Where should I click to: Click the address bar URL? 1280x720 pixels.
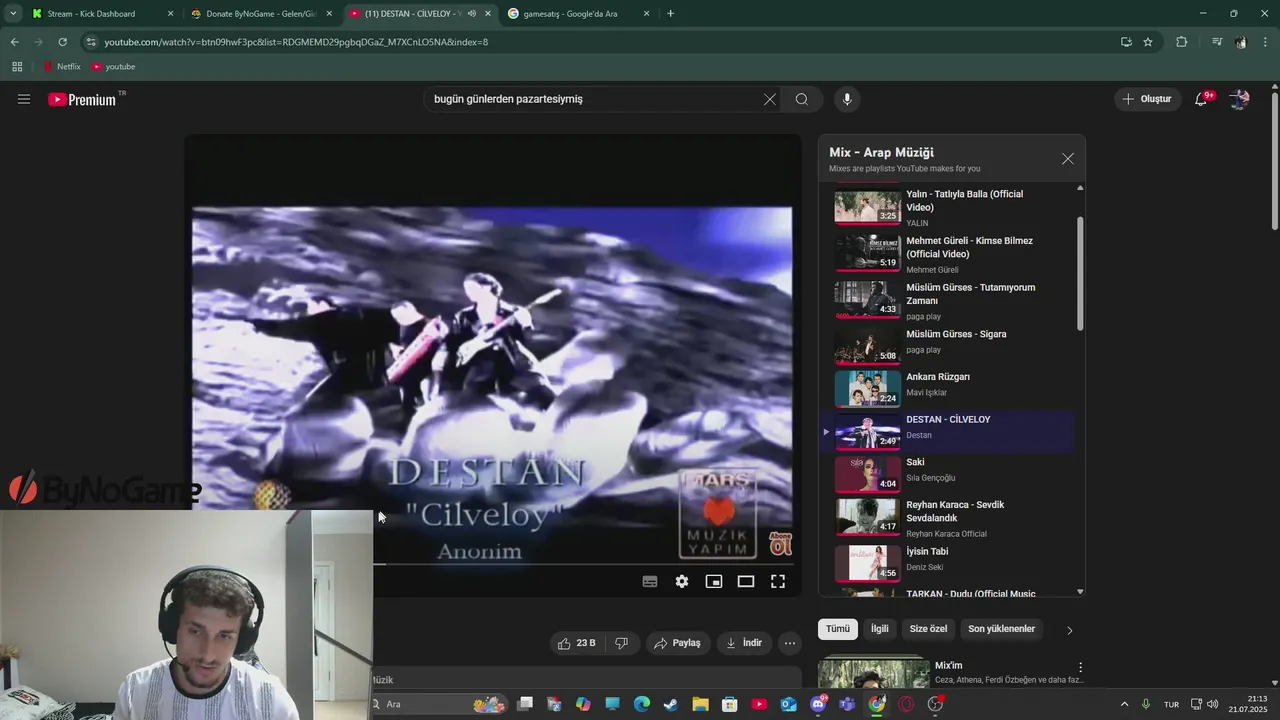(296, 42)
